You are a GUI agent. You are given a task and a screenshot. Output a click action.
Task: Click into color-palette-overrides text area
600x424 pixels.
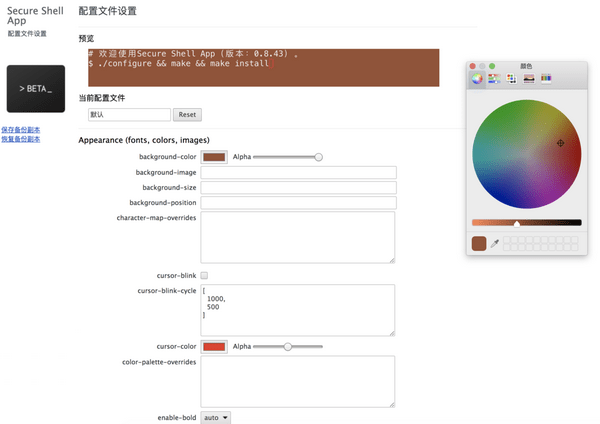298,382
